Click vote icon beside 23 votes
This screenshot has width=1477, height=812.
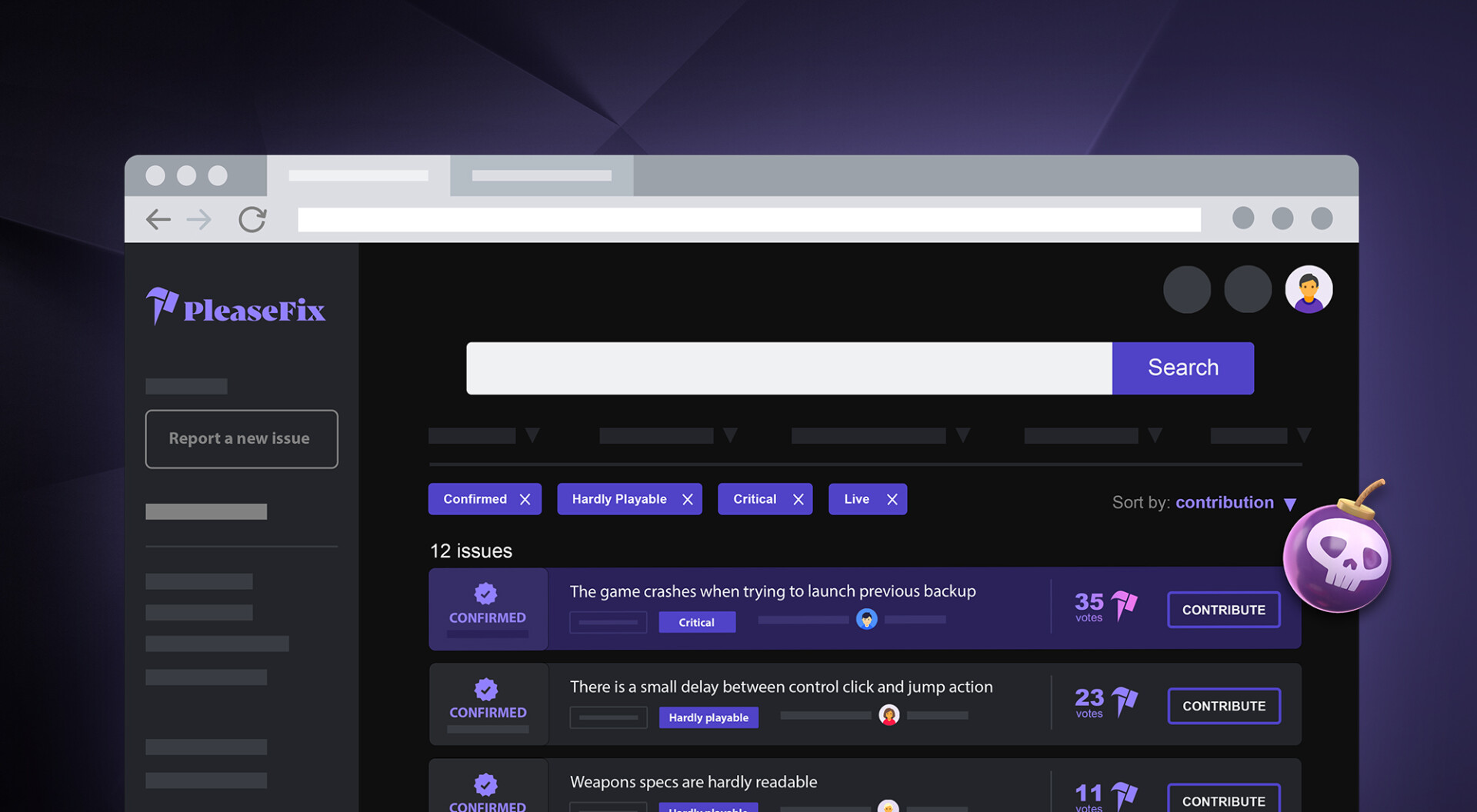pyautogui.click(x=1124, y=701)
